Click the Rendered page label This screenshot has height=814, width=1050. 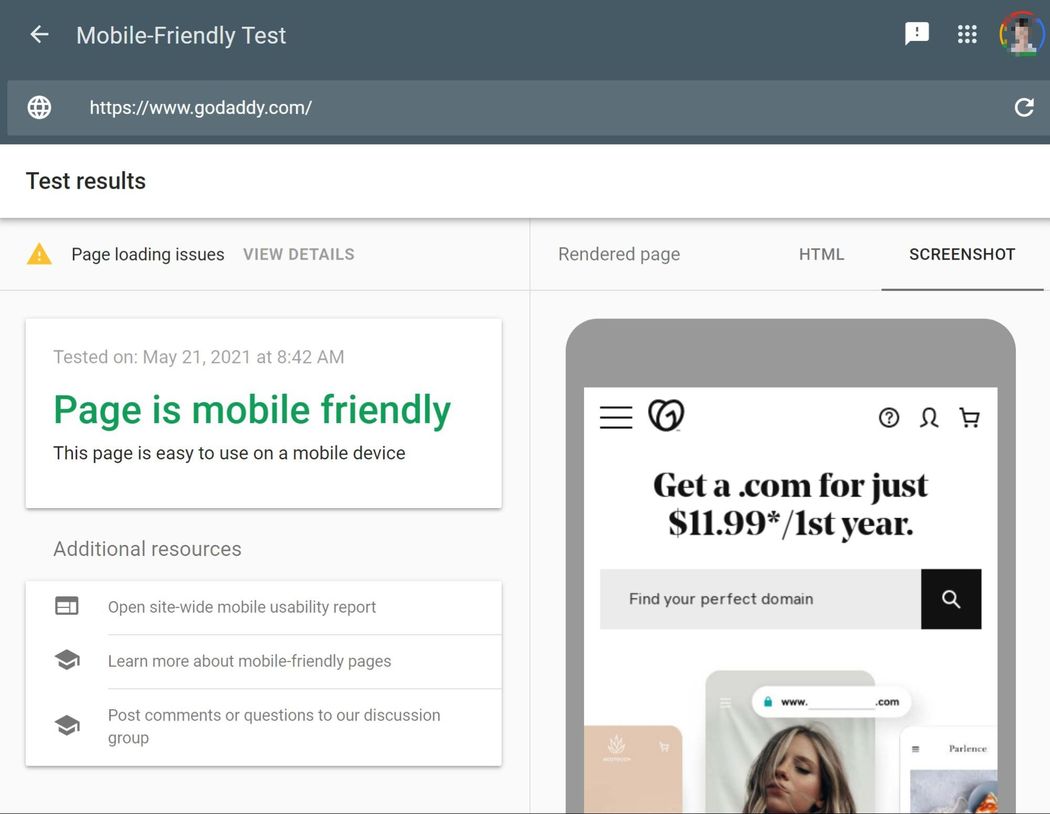pos(619,254)
